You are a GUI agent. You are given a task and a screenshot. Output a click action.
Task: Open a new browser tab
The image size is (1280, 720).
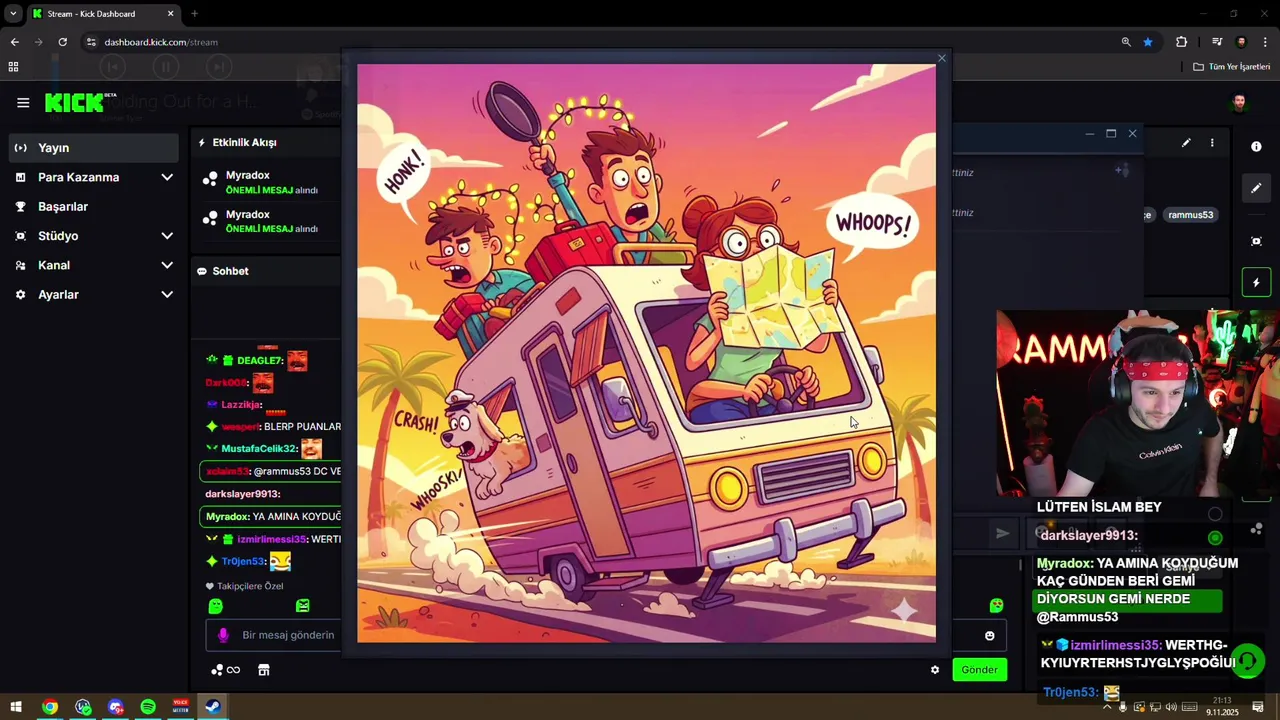[x=194, y=14]
